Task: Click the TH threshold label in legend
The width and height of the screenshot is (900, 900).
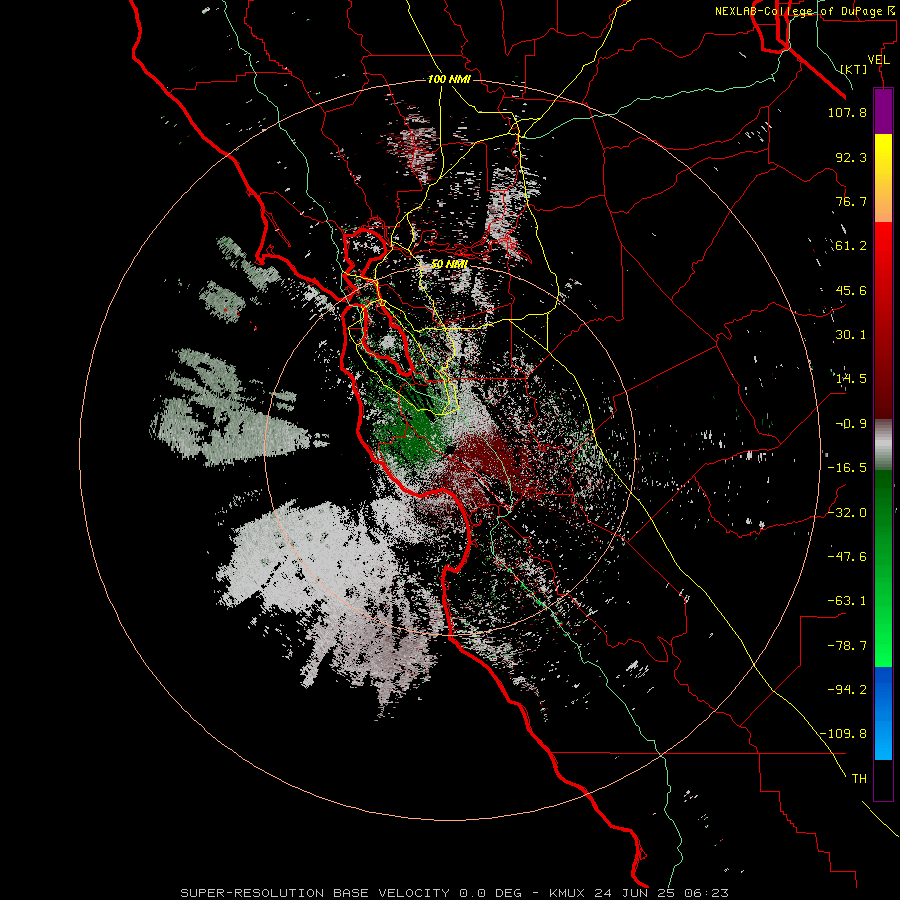Action: tap(859, 779)
